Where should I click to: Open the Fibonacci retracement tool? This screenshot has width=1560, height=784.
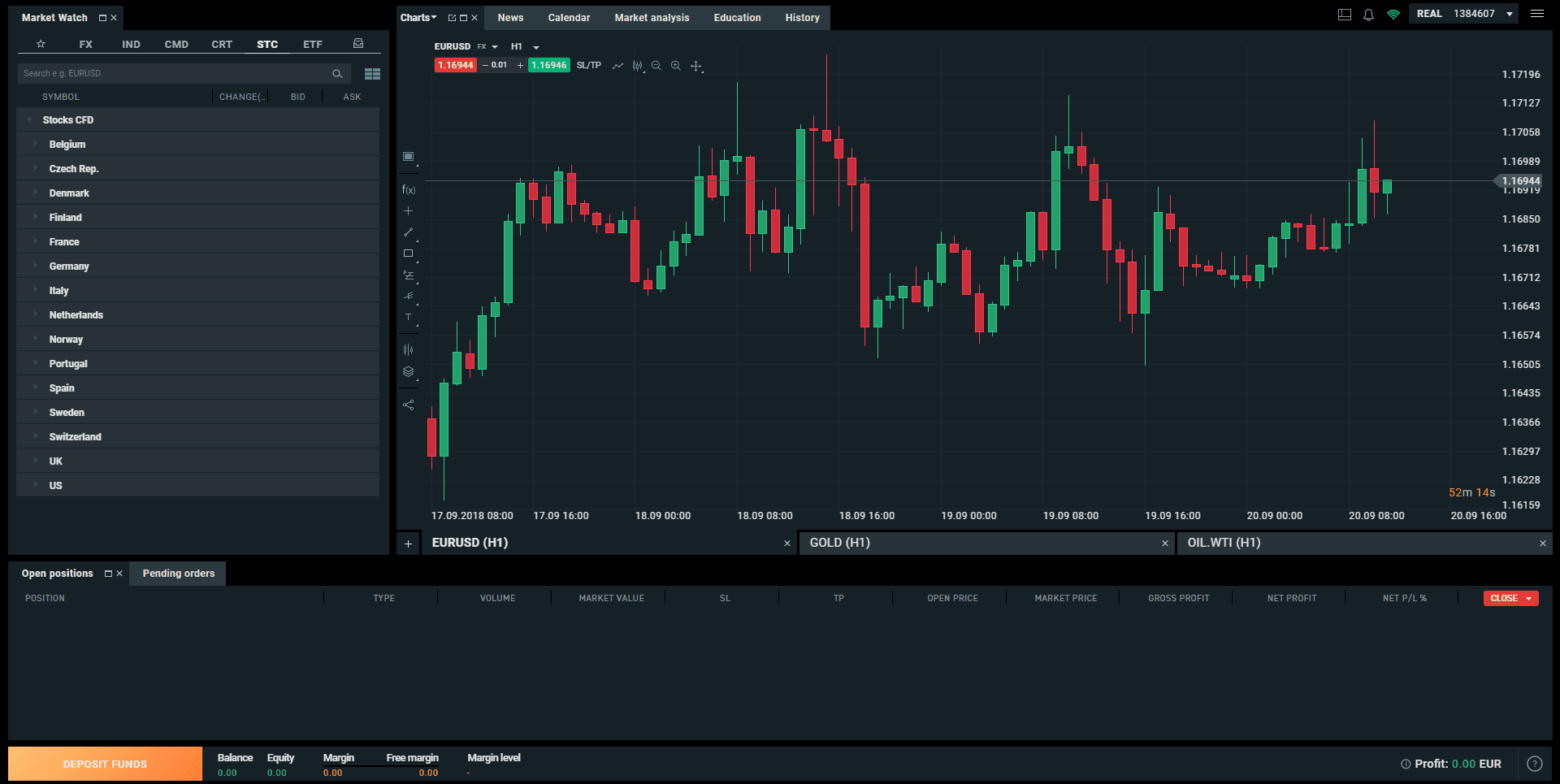(x=409, y=275)
